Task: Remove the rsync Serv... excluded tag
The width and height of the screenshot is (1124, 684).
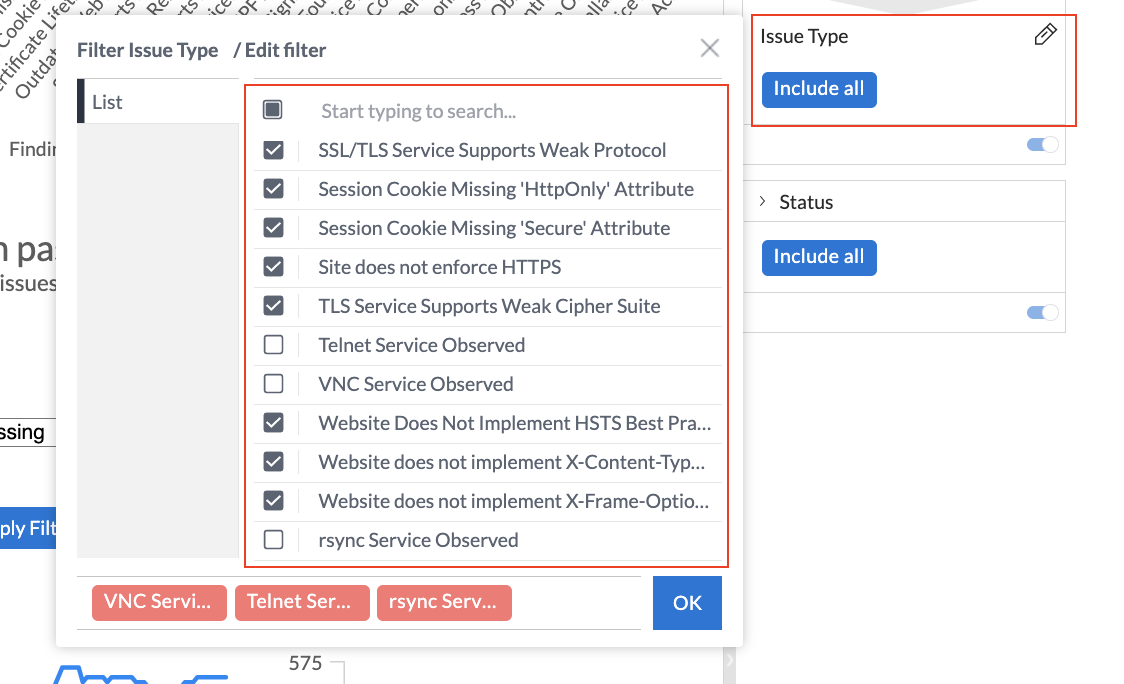Action: 444,602
